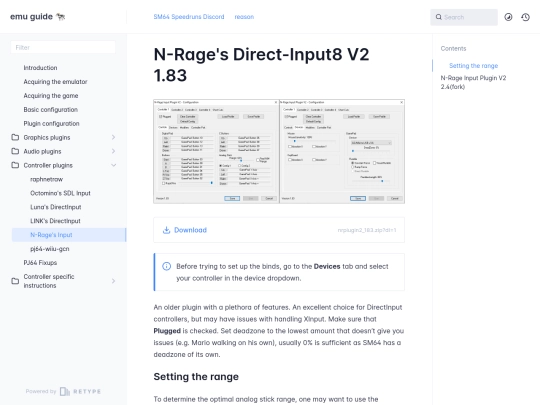Select N-Rage's Input sidebar item
The height and width of the screenshot is (405, 540).
69,235
